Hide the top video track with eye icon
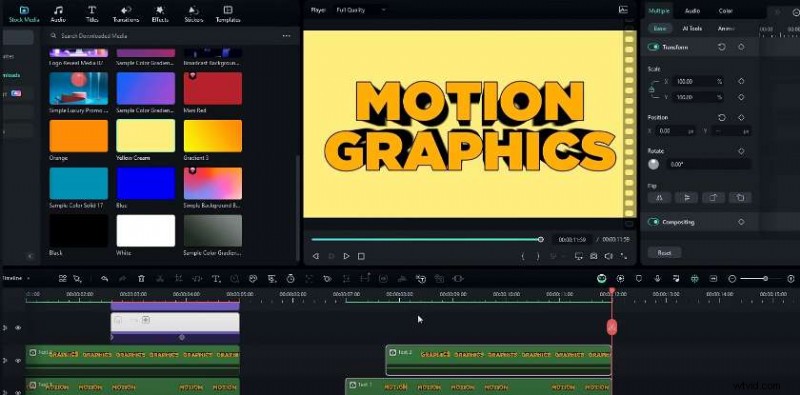Viewport: 800px width, 395px height. pyautogui.click(x=18, y=328)
